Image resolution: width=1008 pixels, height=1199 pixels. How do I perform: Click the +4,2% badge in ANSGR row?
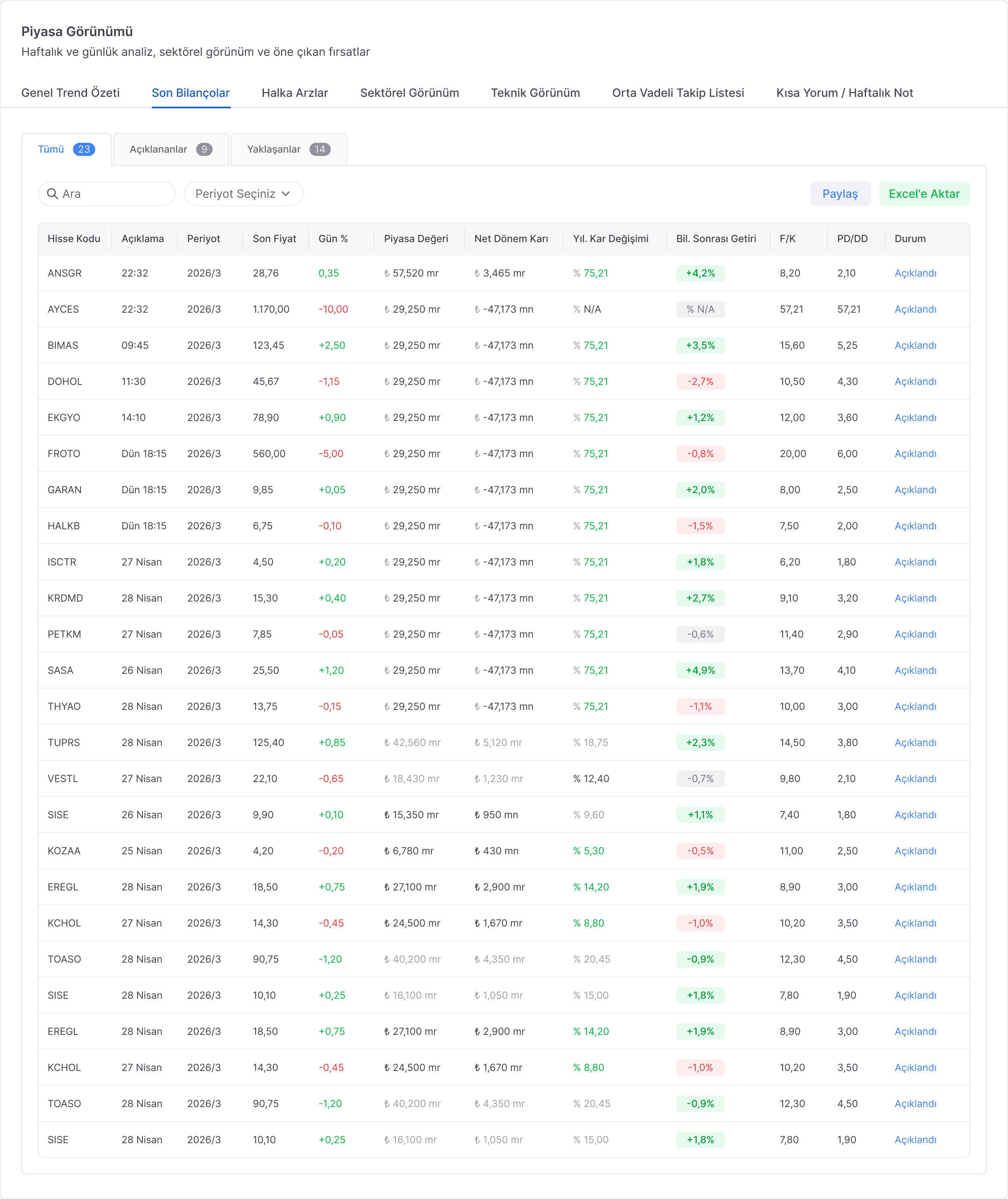700,273
